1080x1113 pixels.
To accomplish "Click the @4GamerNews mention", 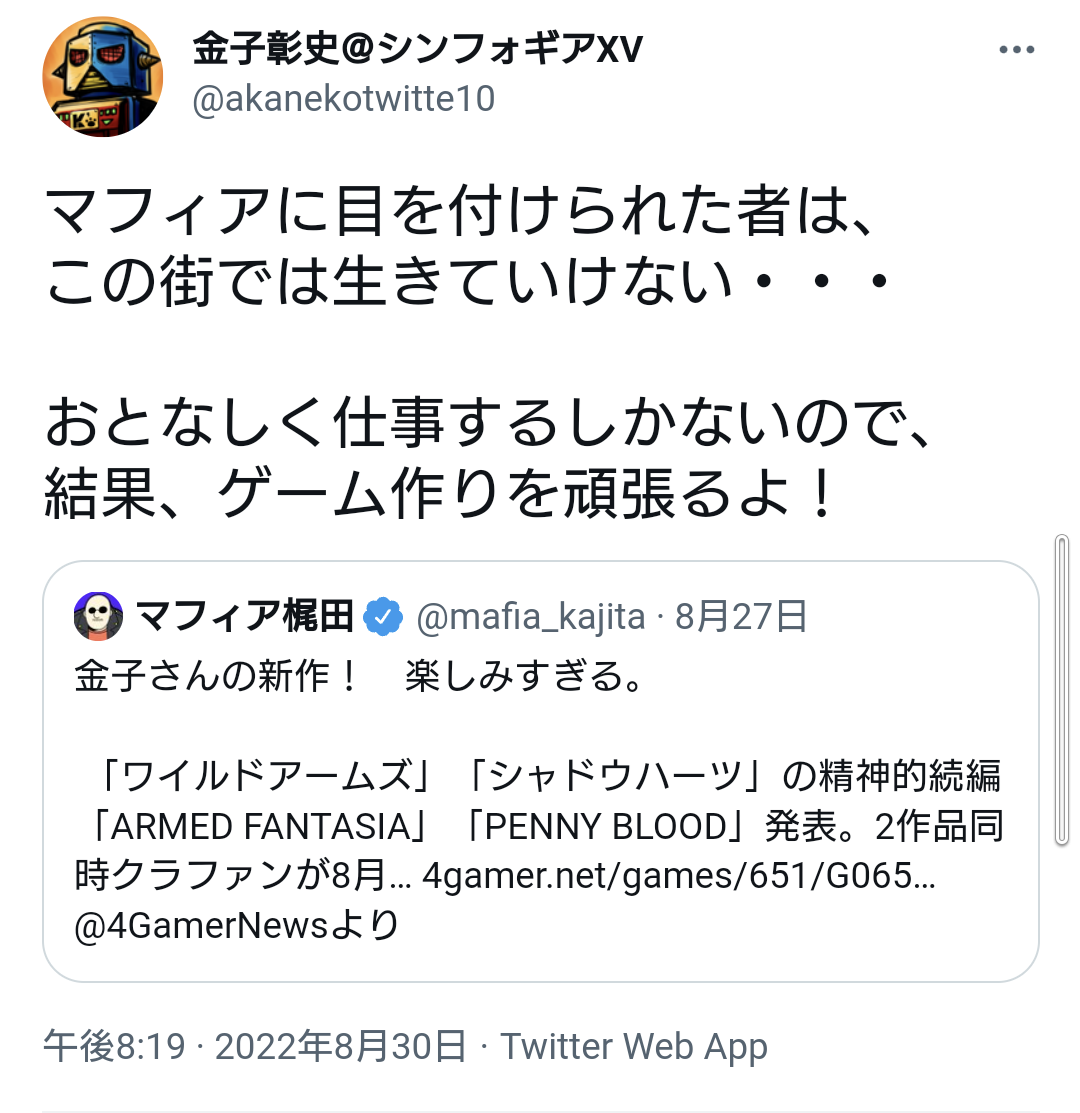I will pyautogui.click(x=201, y=927).
